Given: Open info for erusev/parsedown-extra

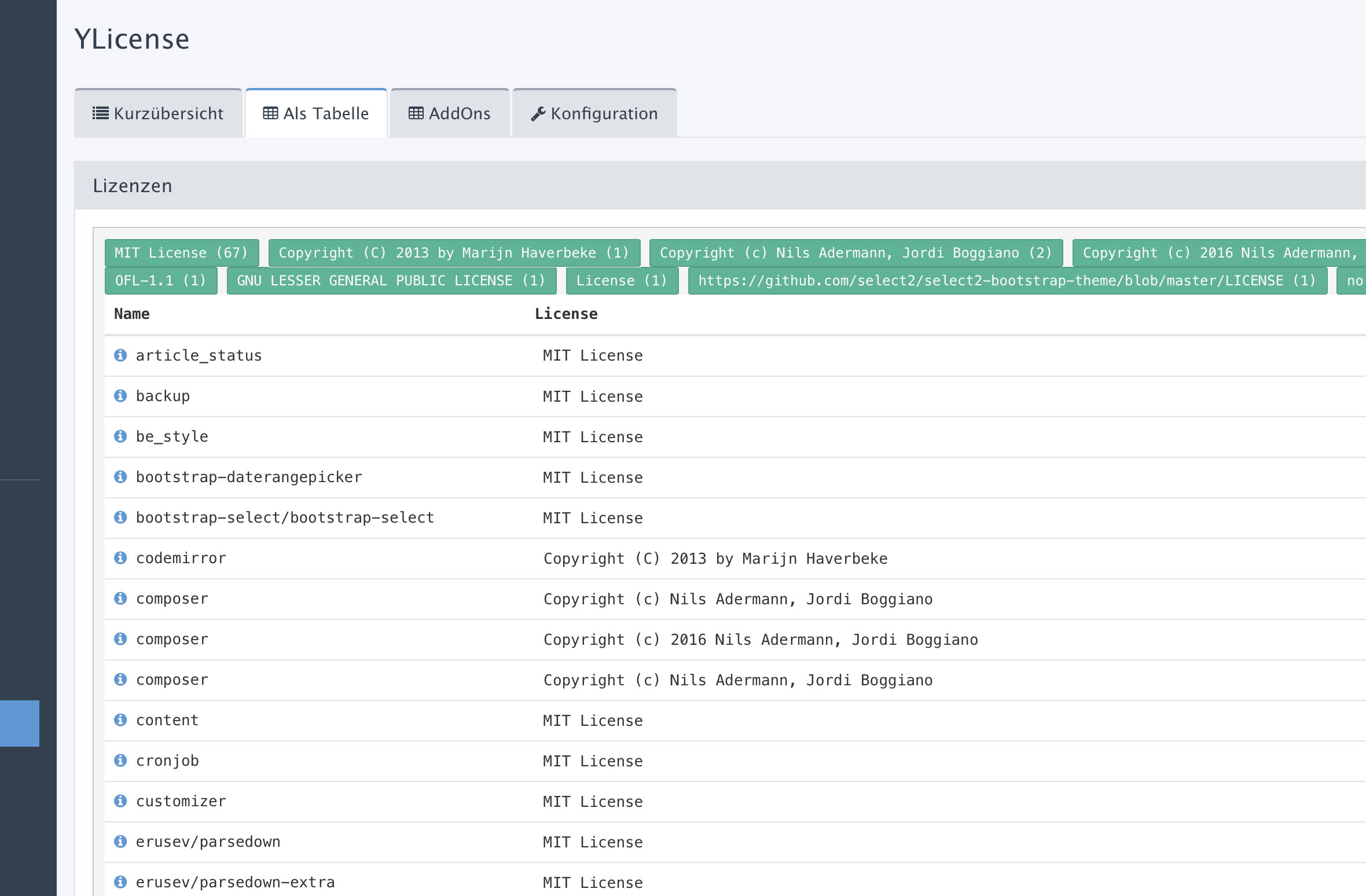Looking at the screenshot, I should [x=120, y=882].
